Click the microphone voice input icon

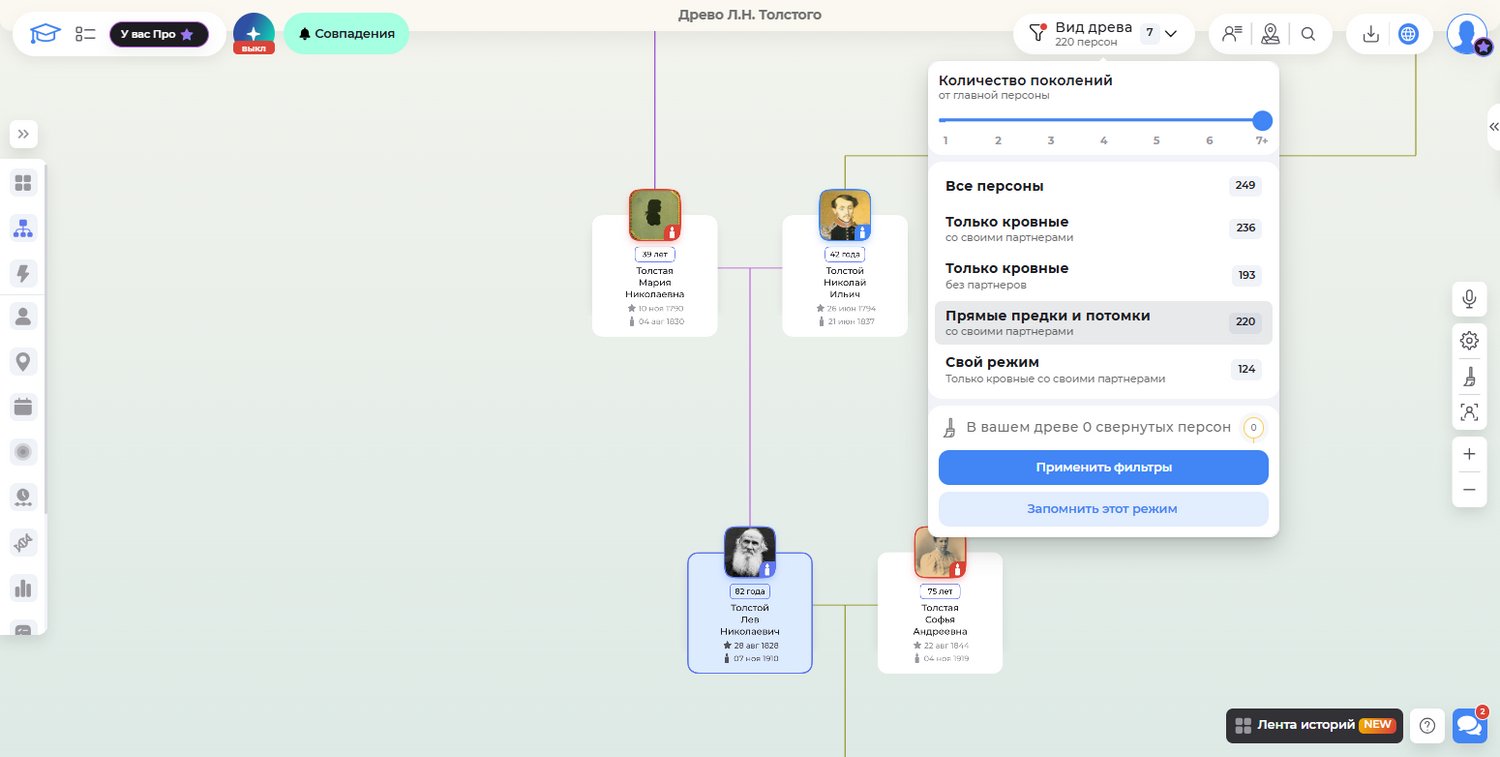1469,299
